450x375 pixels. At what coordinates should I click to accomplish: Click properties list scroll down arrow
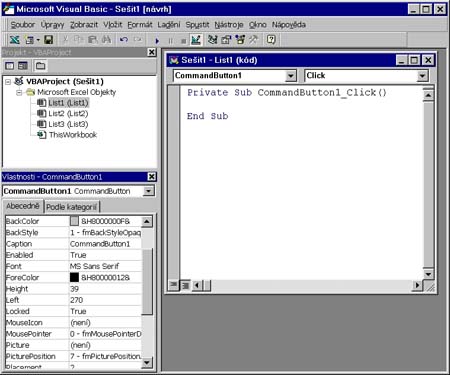click(147, 362)
